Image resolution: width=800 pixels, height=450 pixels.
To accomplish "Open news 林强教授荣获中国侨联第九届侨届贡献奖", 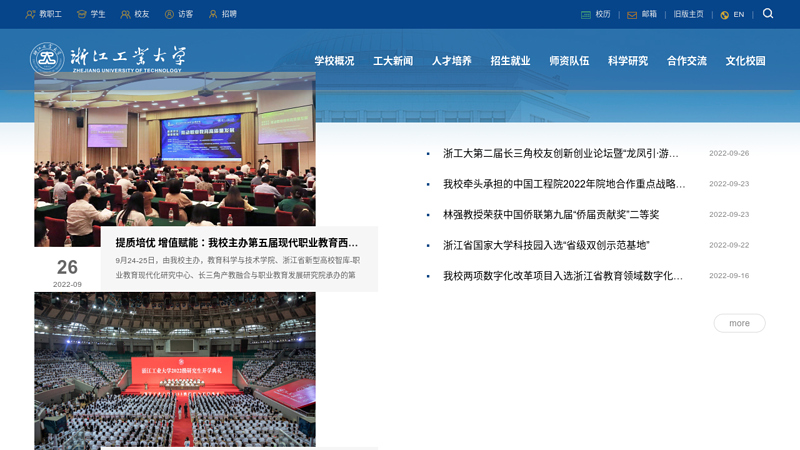I will pyautogui.click(x=551, y=214).
